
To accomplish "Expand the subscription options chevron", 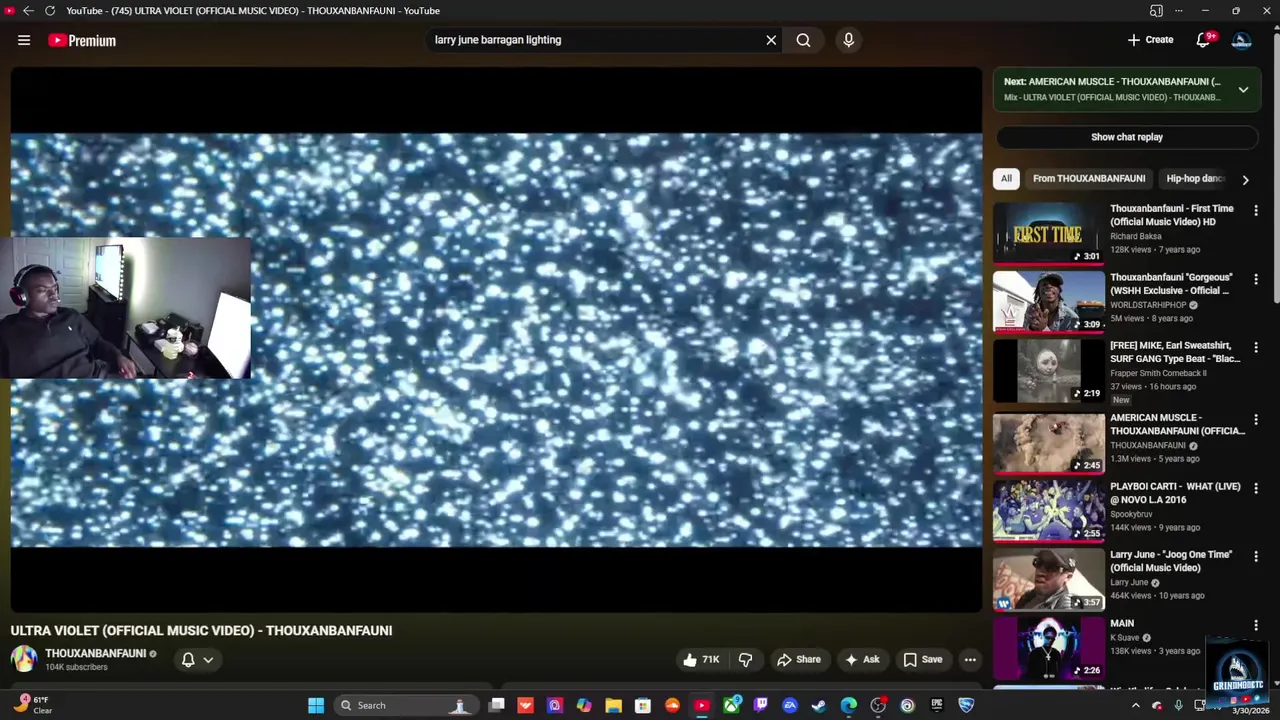I will pyautogui.click(x=208, y=660).
